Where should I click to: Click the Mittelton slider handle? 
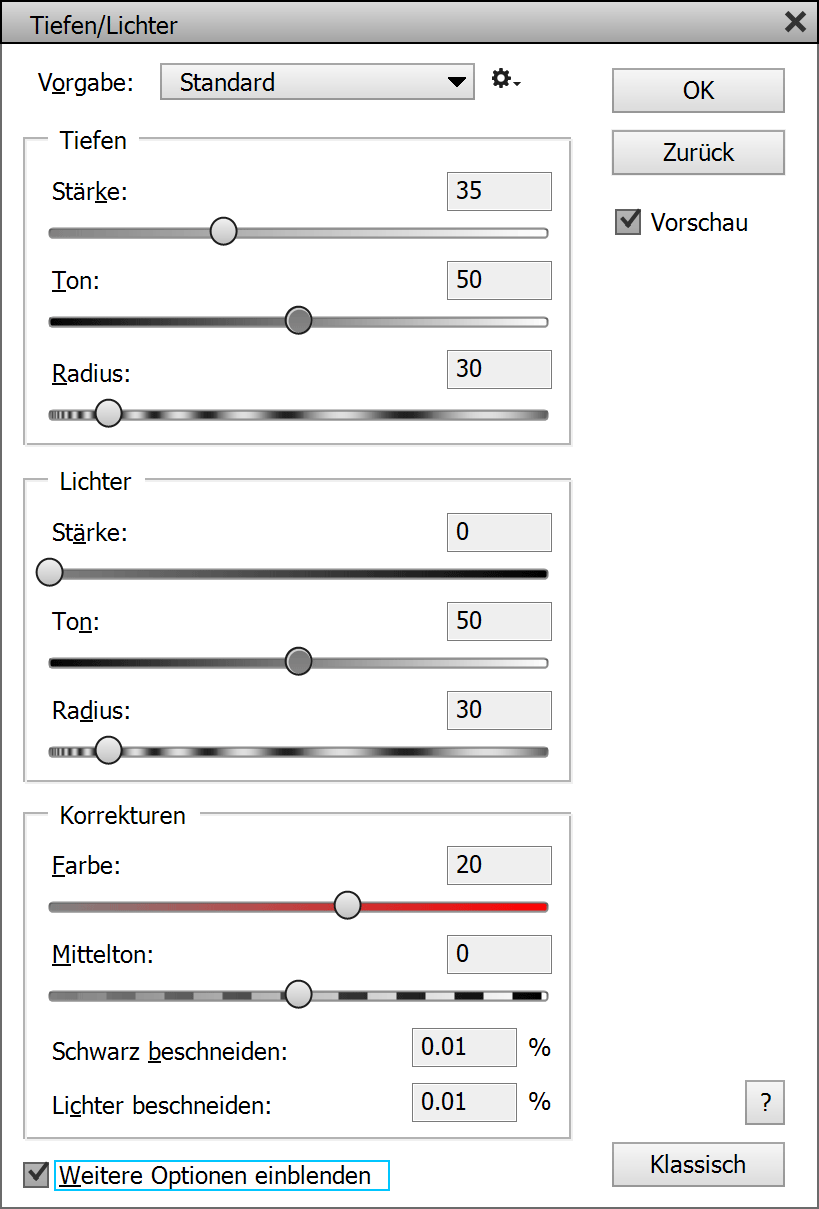click(x=298, y=994)
